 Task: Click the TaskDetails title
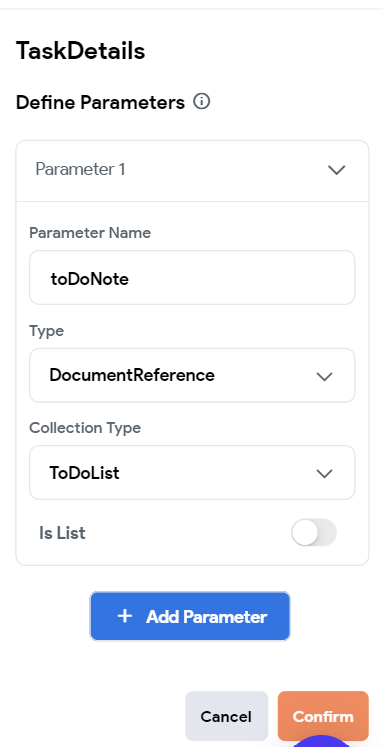[81, 50]
